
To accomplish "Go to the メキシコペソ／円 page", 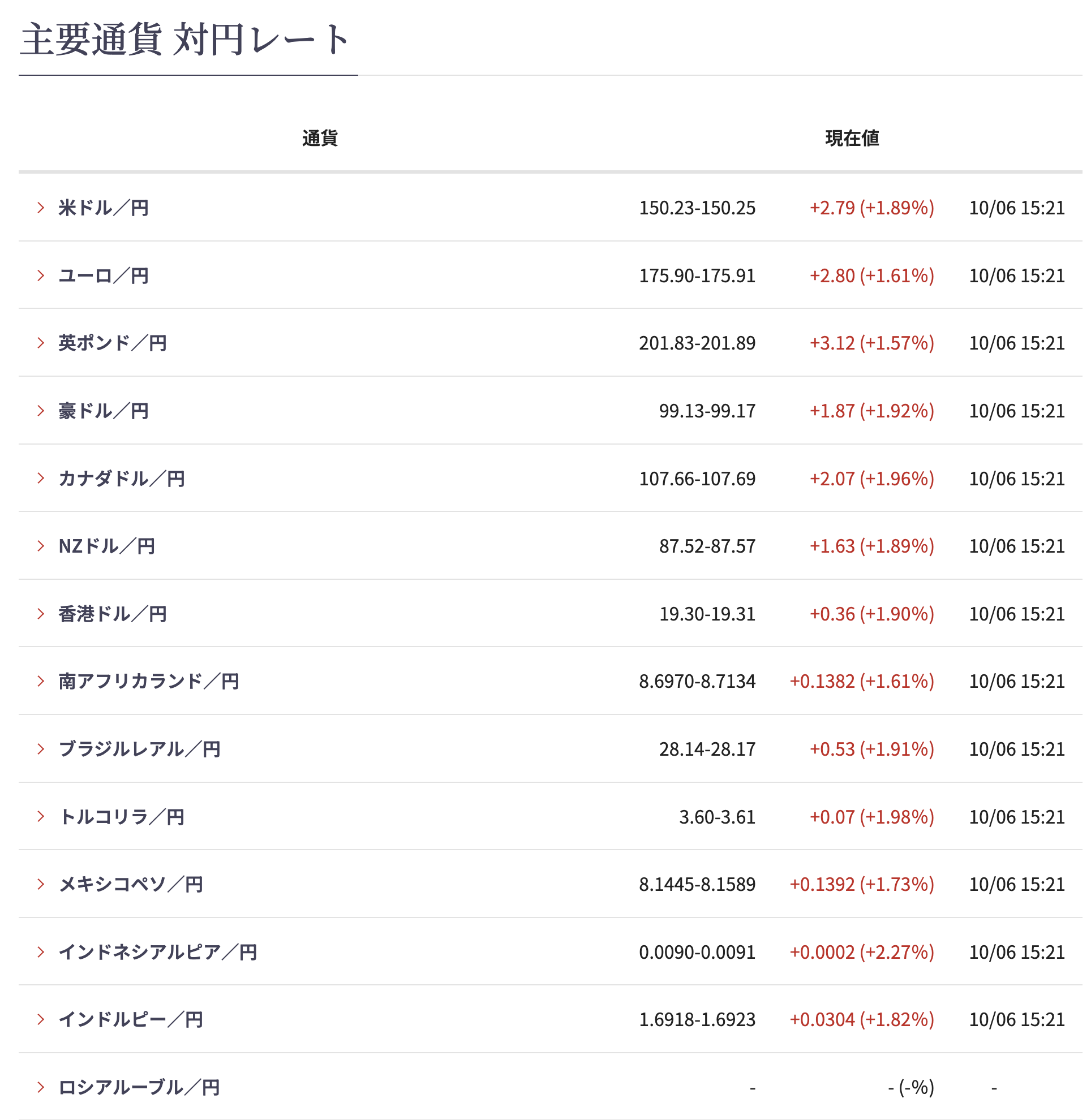I will tap(131, 884).
